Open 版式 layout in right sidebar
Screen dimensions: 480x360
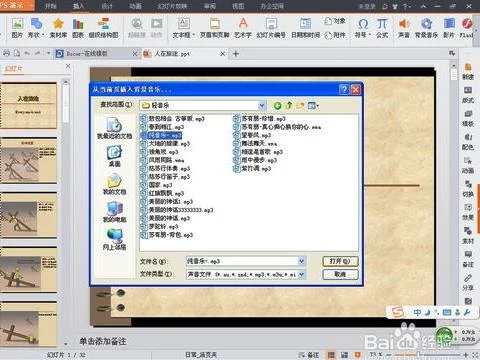click(468, 95)
